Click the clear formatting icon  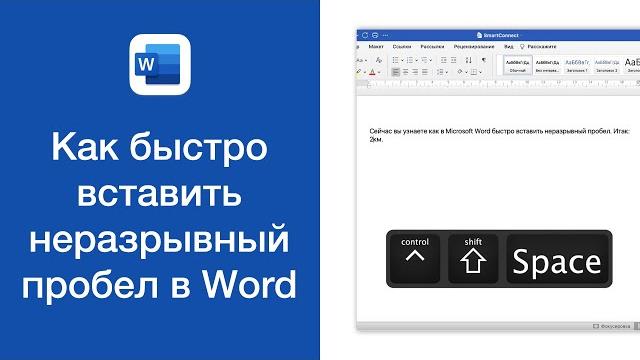tap(379, 60)
